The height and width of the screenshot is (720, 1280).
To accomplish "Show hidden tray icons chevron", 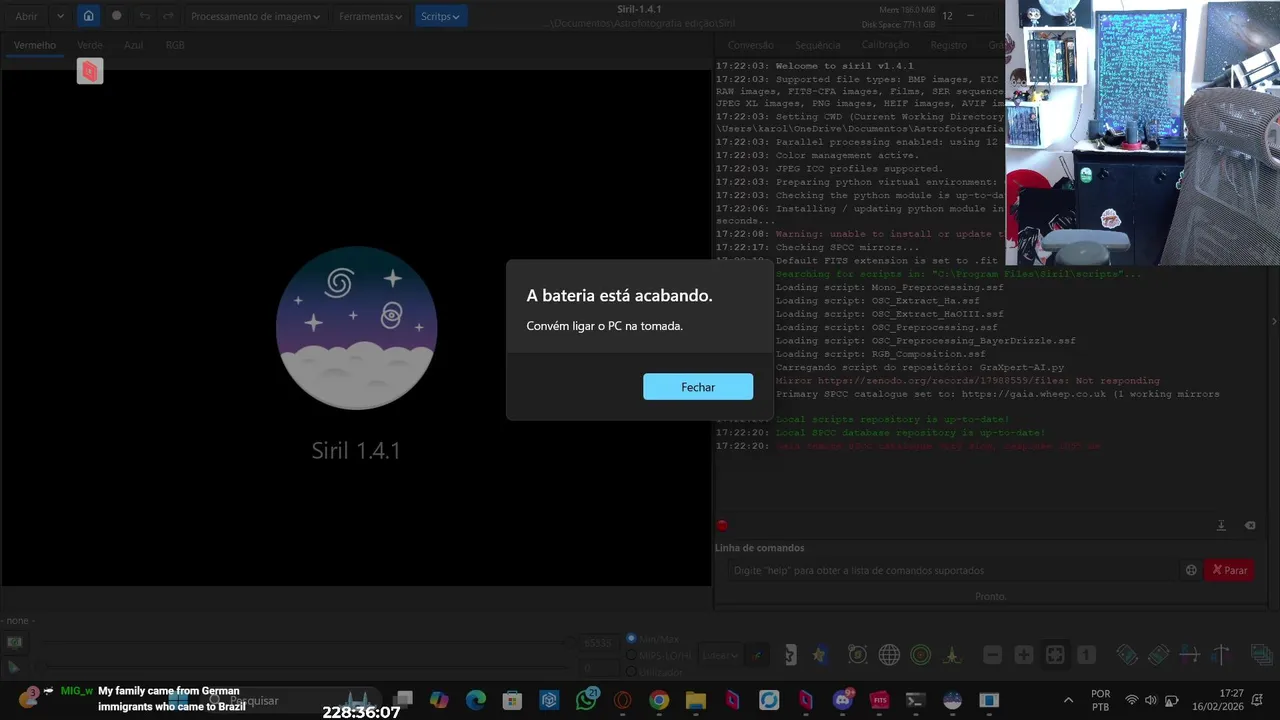I will coord(1068,700).
